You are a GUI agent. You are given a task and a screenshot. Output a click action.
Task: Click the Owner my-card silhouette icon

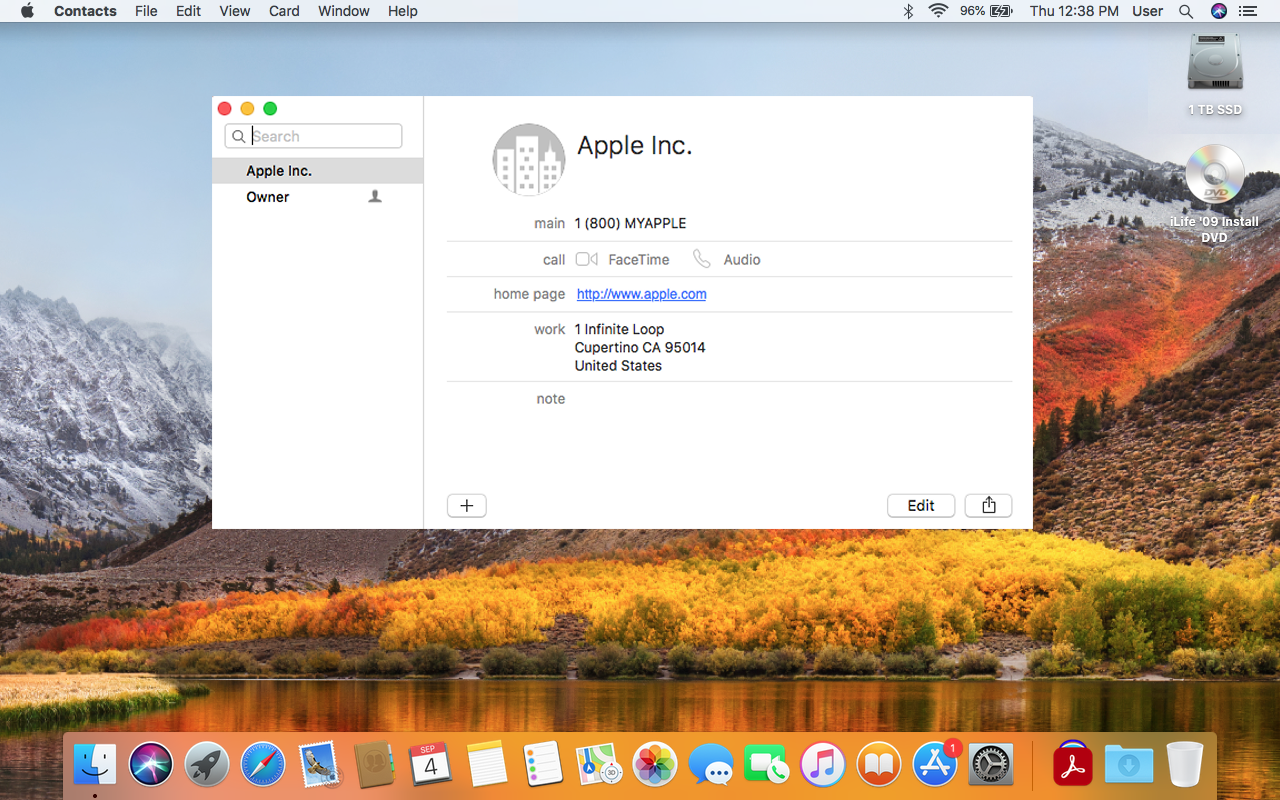[375, 197]
